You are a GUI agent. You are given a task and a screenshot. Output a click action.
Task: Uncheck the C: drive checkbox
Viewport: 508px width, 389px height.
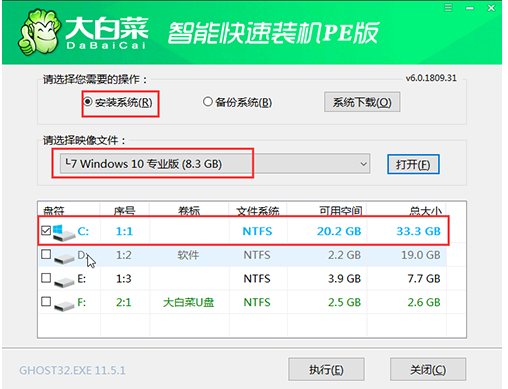pos(46,230)
